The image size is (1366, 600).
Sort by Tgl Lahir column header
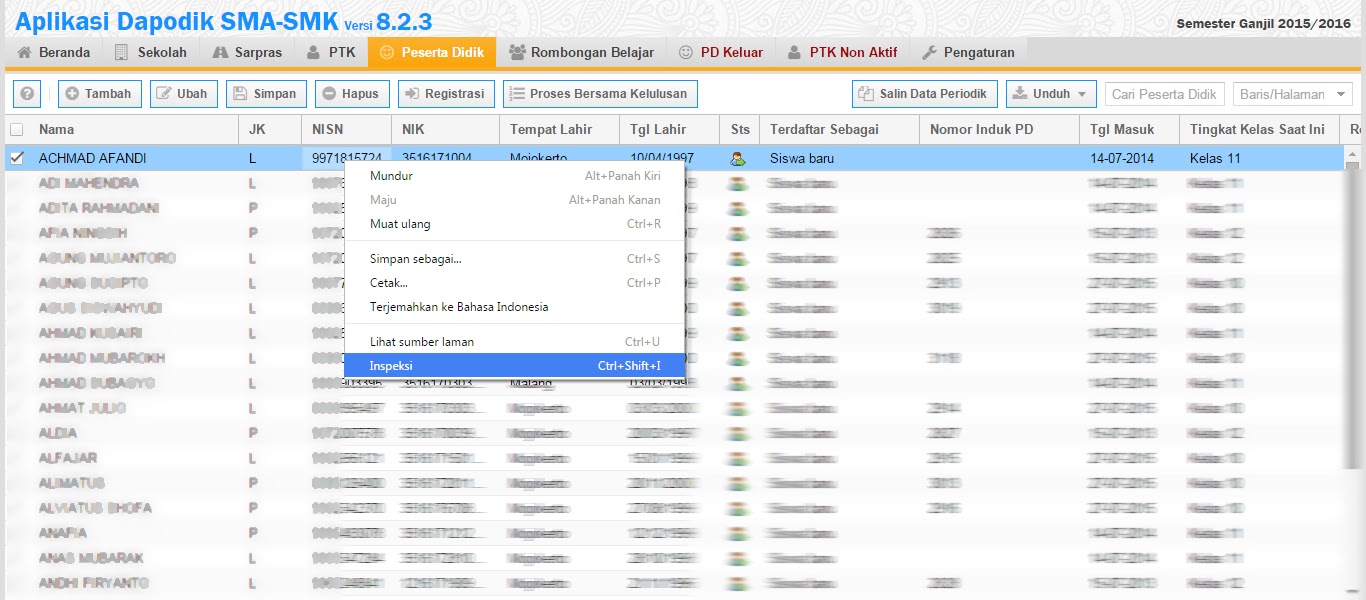pos(669,129)
